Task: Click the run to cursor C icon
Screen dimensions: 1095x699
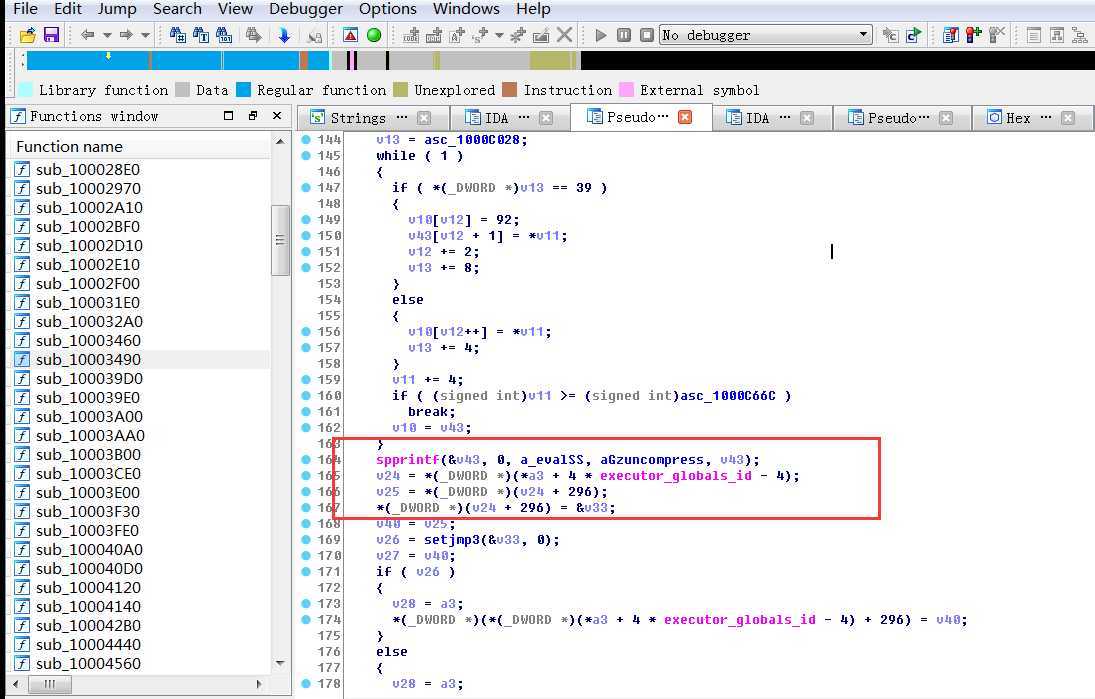Action: 890,35
